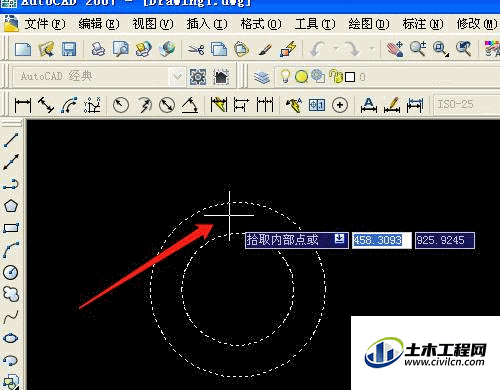Open the Zoom Window flyout icon
The width and height of the screenshot is (500, 390).
(441, 49)
